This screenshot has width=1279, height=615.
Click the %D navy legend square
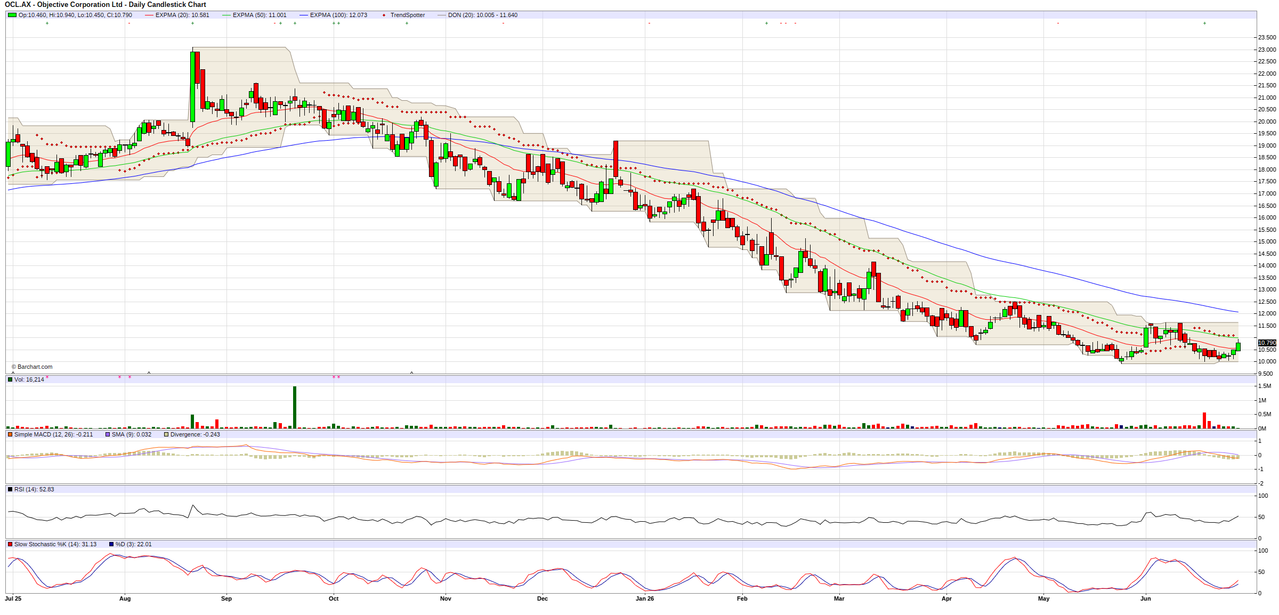[x=110, y=544]
